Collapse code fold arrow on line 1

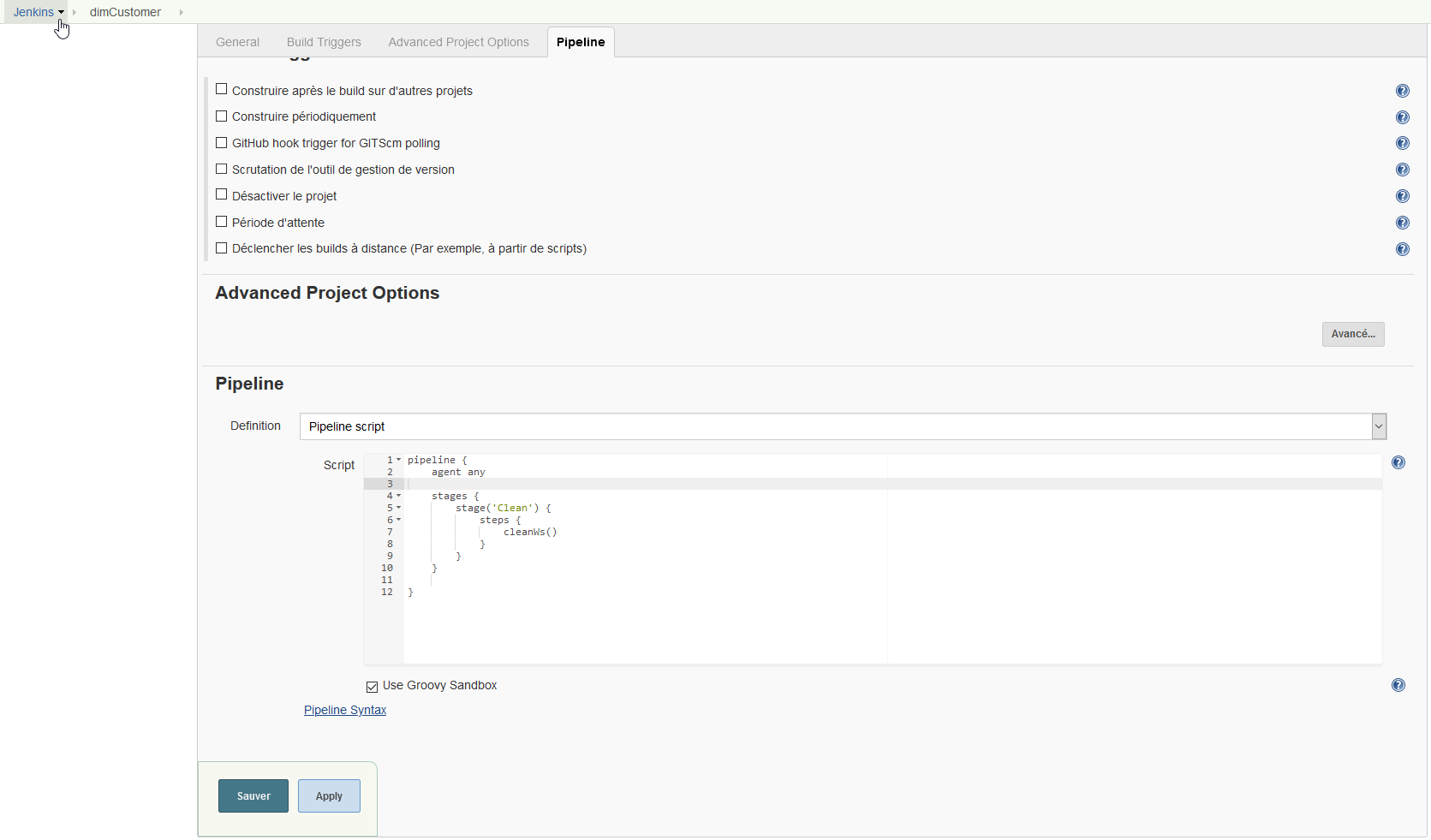pos(398,460)
